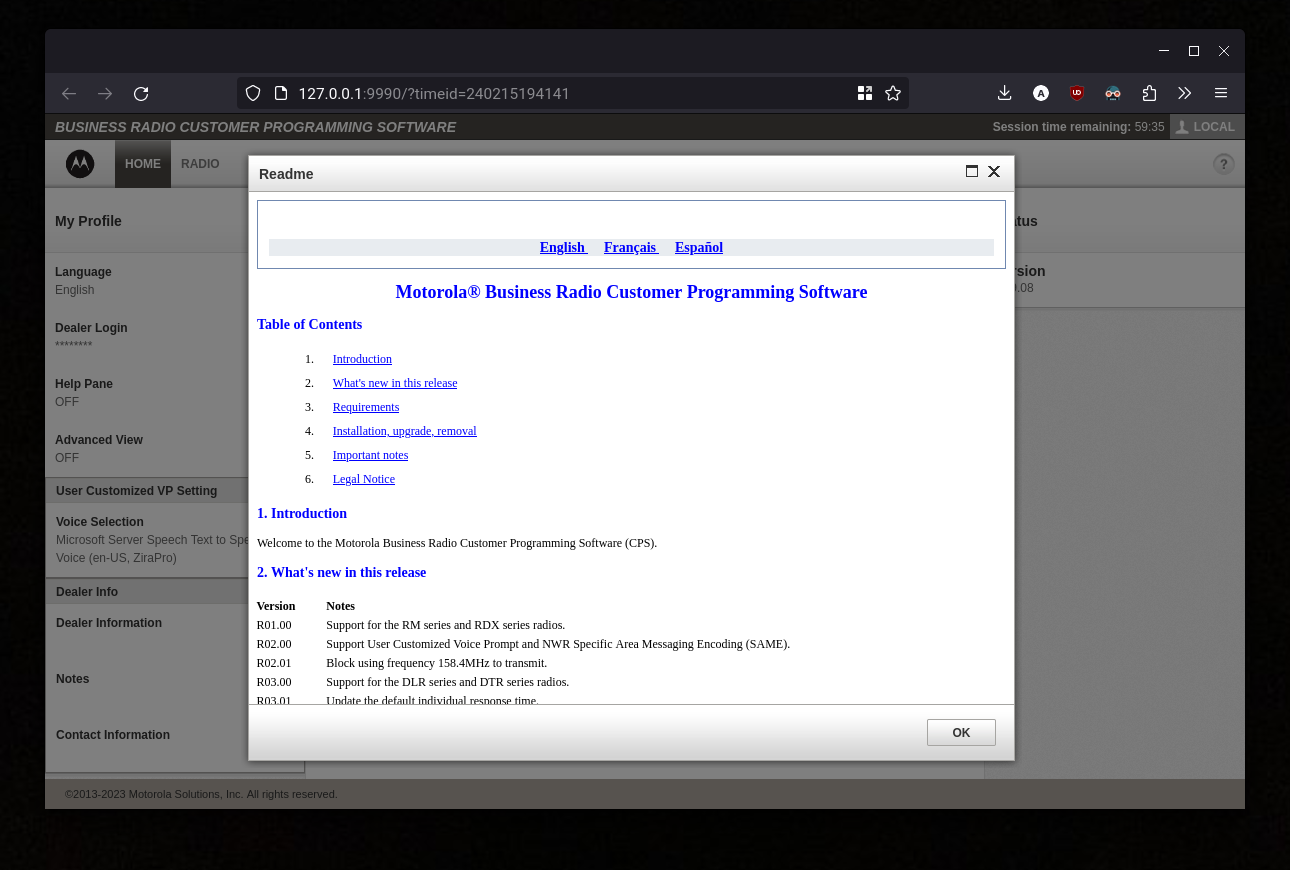Select the HOME tab

point(142,163)
